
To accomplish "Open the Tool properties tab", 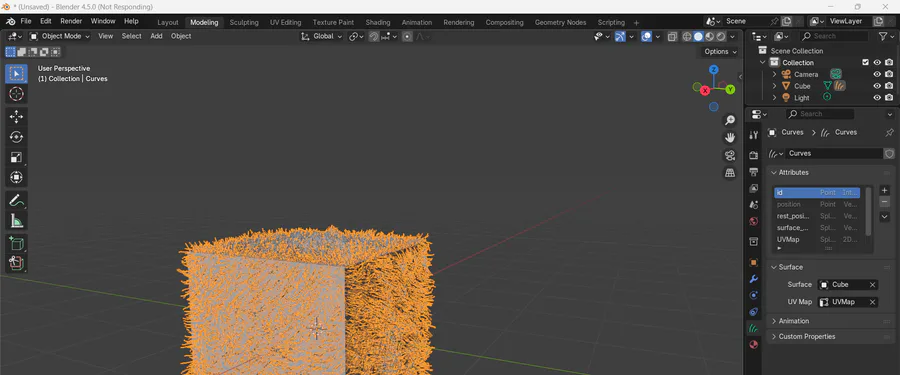I will pos(754,134).
